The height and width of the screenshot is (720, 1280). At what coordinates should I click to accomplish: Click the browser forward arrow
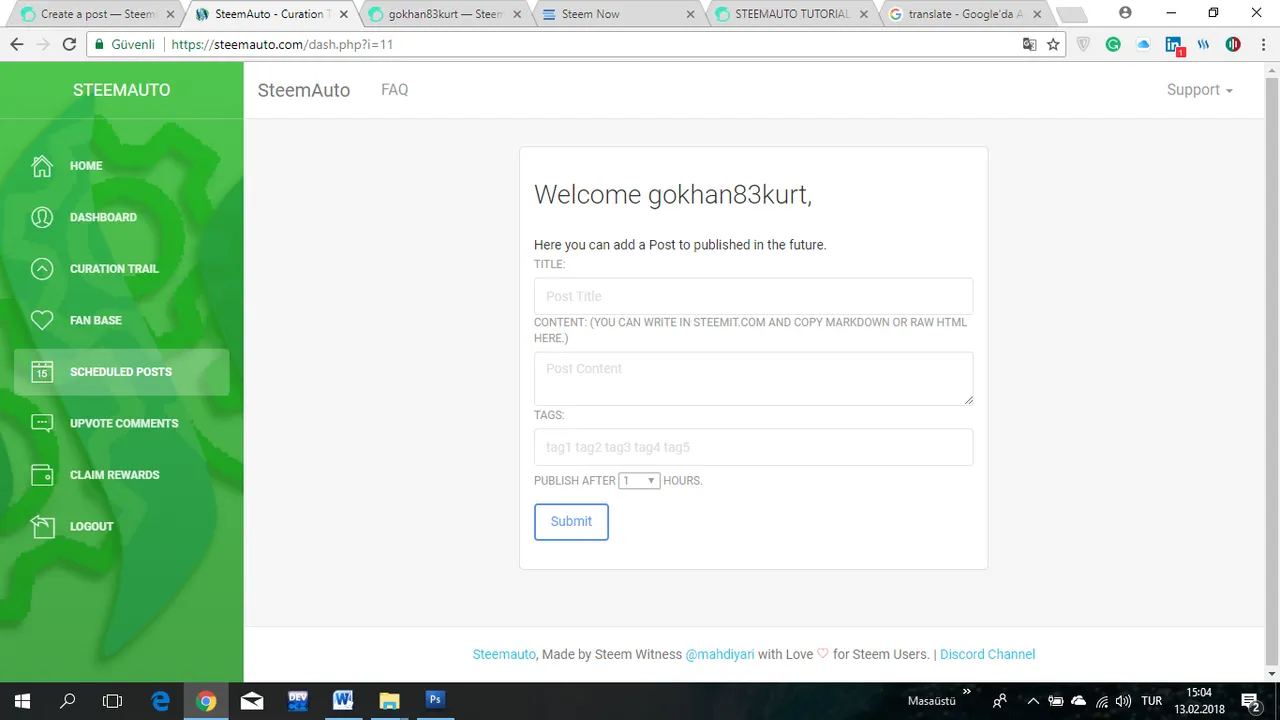[43, 44]
